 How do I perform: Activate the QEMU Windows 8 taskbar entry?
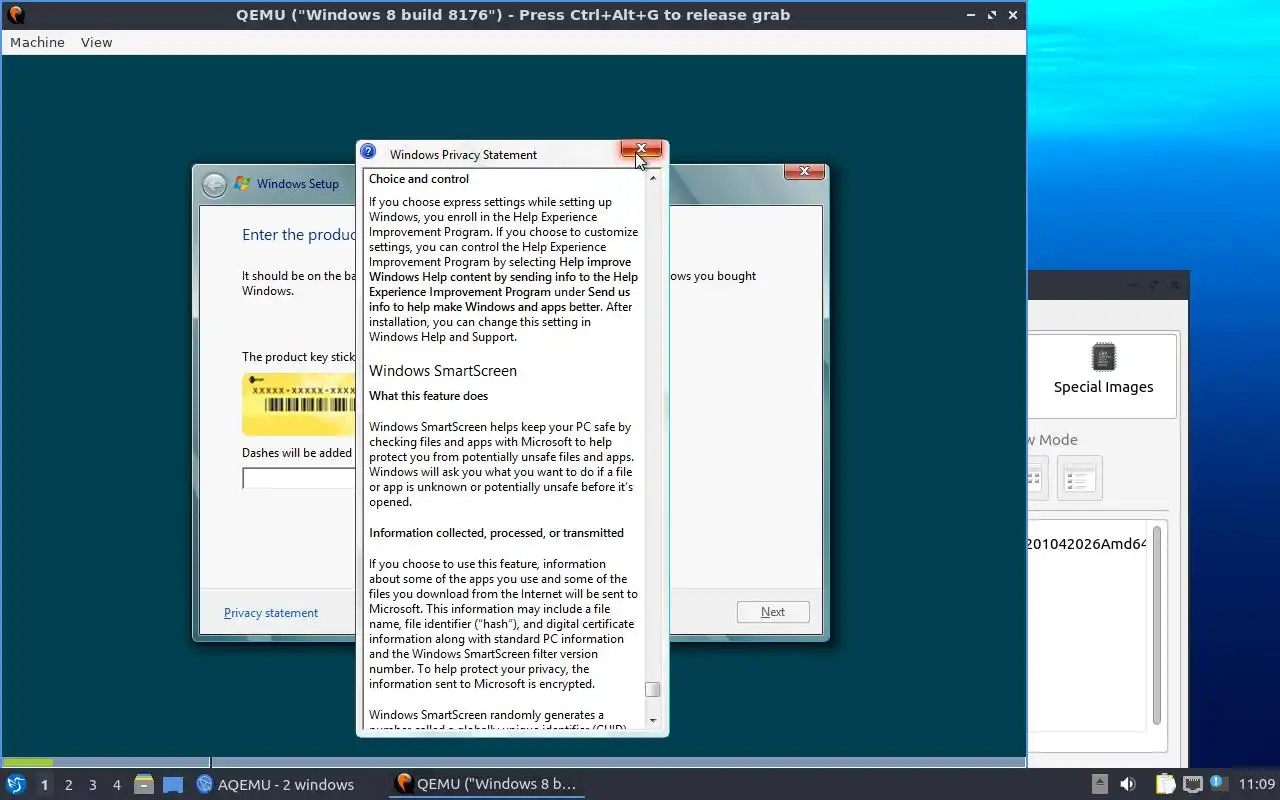coord(486,784)
